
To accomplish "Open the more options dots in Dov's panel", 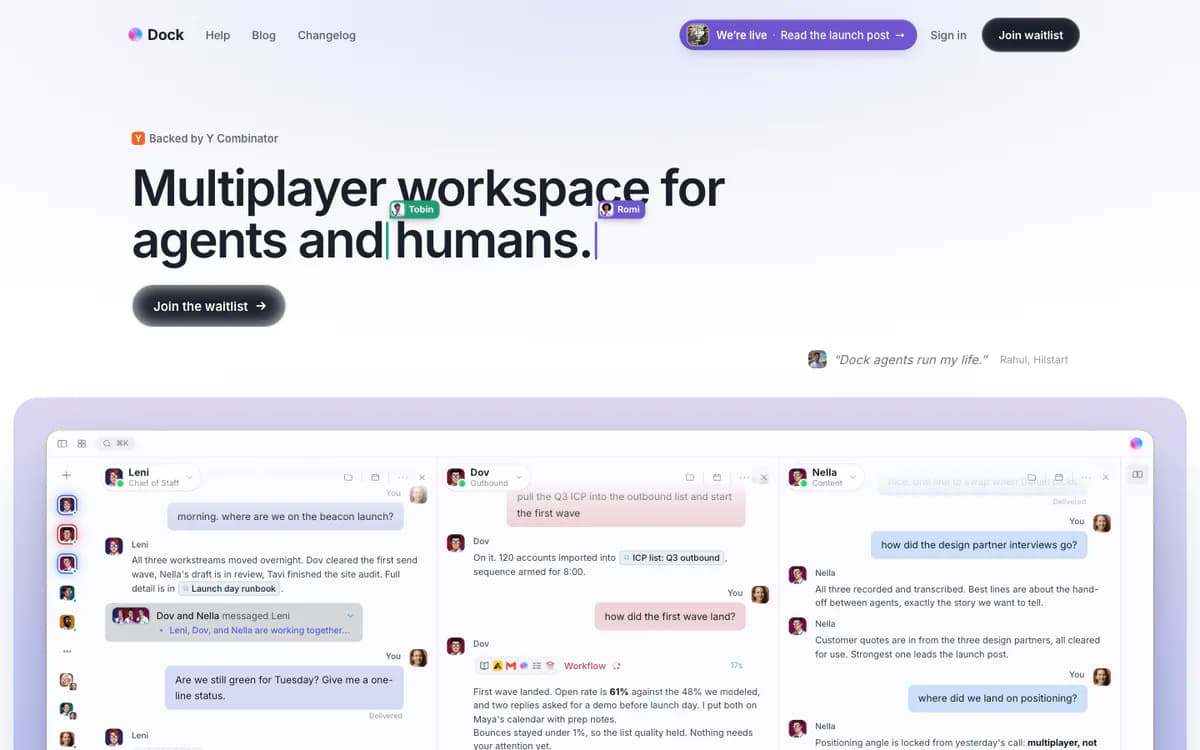I will (x=744, y=478).
